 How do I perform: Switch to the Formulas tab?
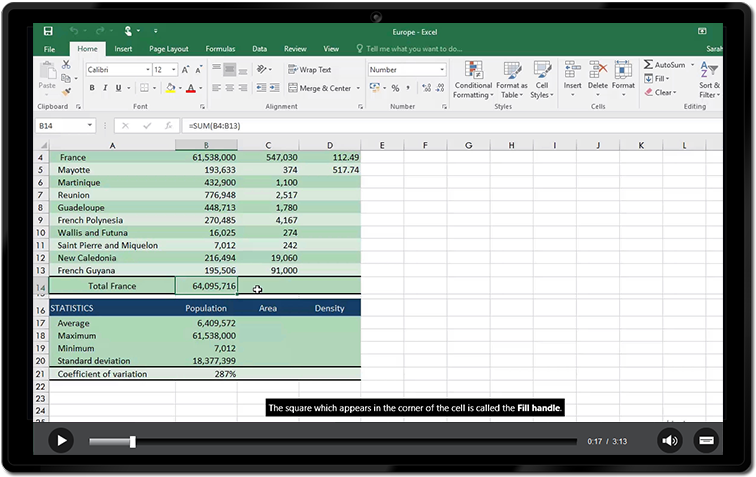[x=220, y=48]
